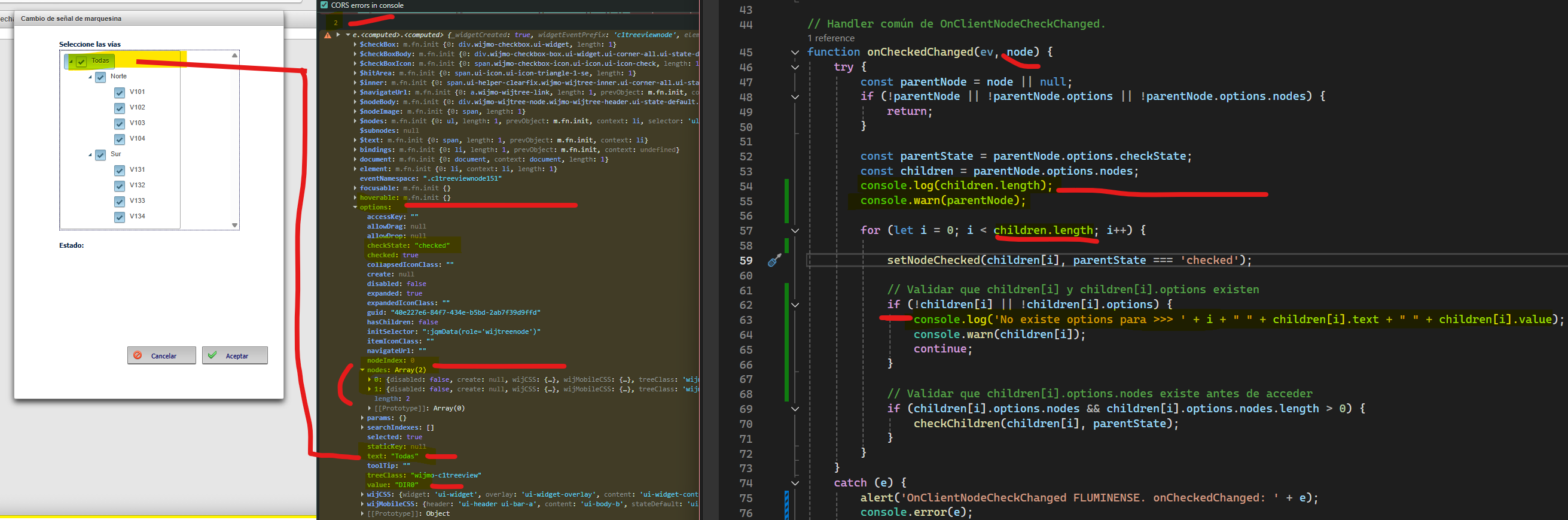Click the green checkmark icon on Aceptar
Screen dimensions: 1568x520
pos(212,355)
